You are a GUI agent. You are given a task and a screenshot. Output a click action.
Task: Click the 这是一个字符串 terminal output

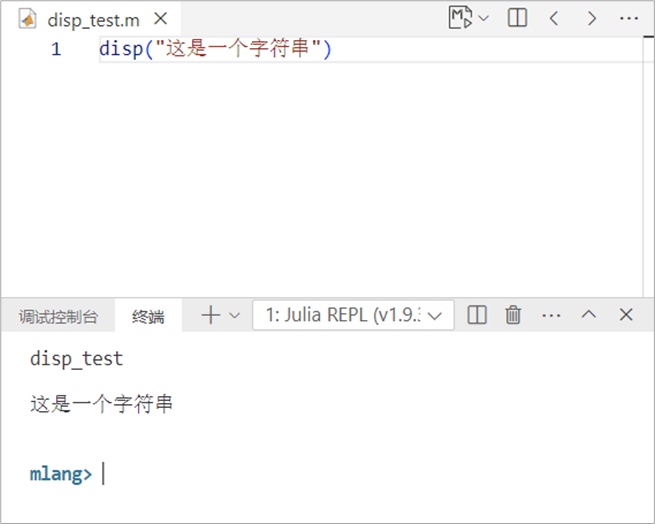[x=101, y=404]
